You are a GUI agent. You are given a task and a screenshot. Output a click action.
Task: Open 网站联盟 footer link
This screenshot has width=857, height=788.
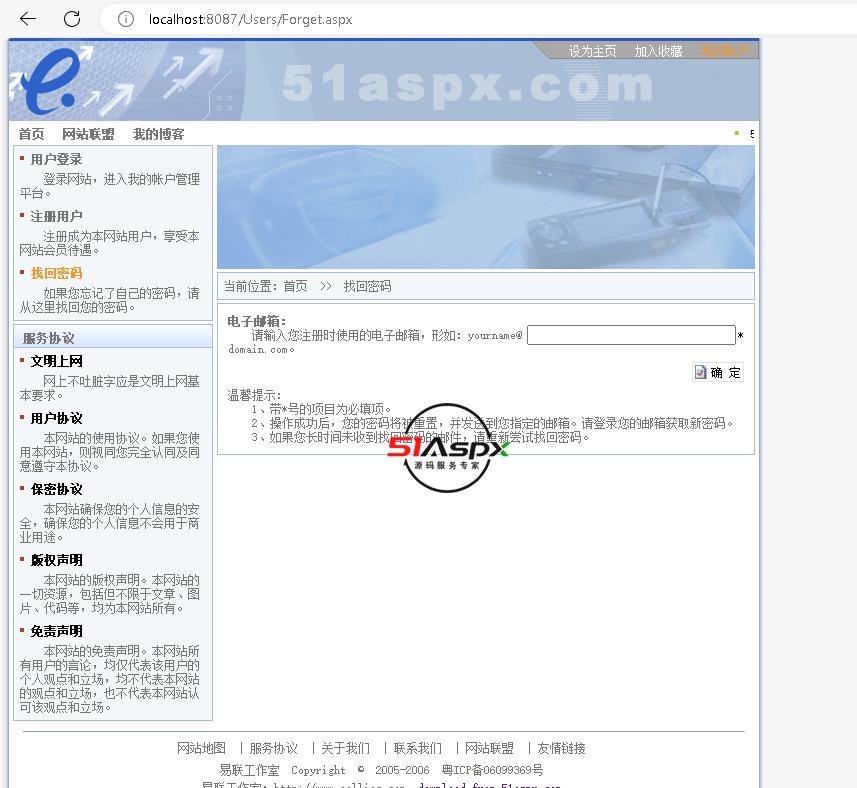click(x=489, y=748)
